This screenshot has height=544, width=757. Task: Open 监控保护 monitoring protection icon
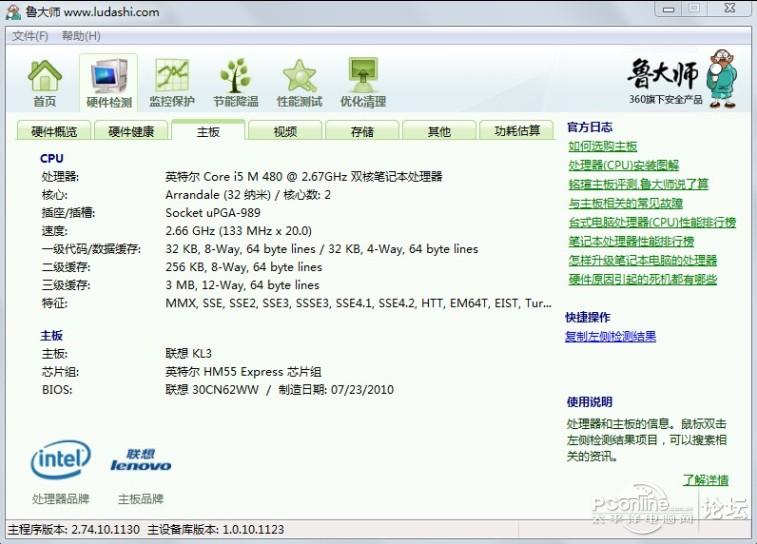pyautogui.click(x=172, y=83)
